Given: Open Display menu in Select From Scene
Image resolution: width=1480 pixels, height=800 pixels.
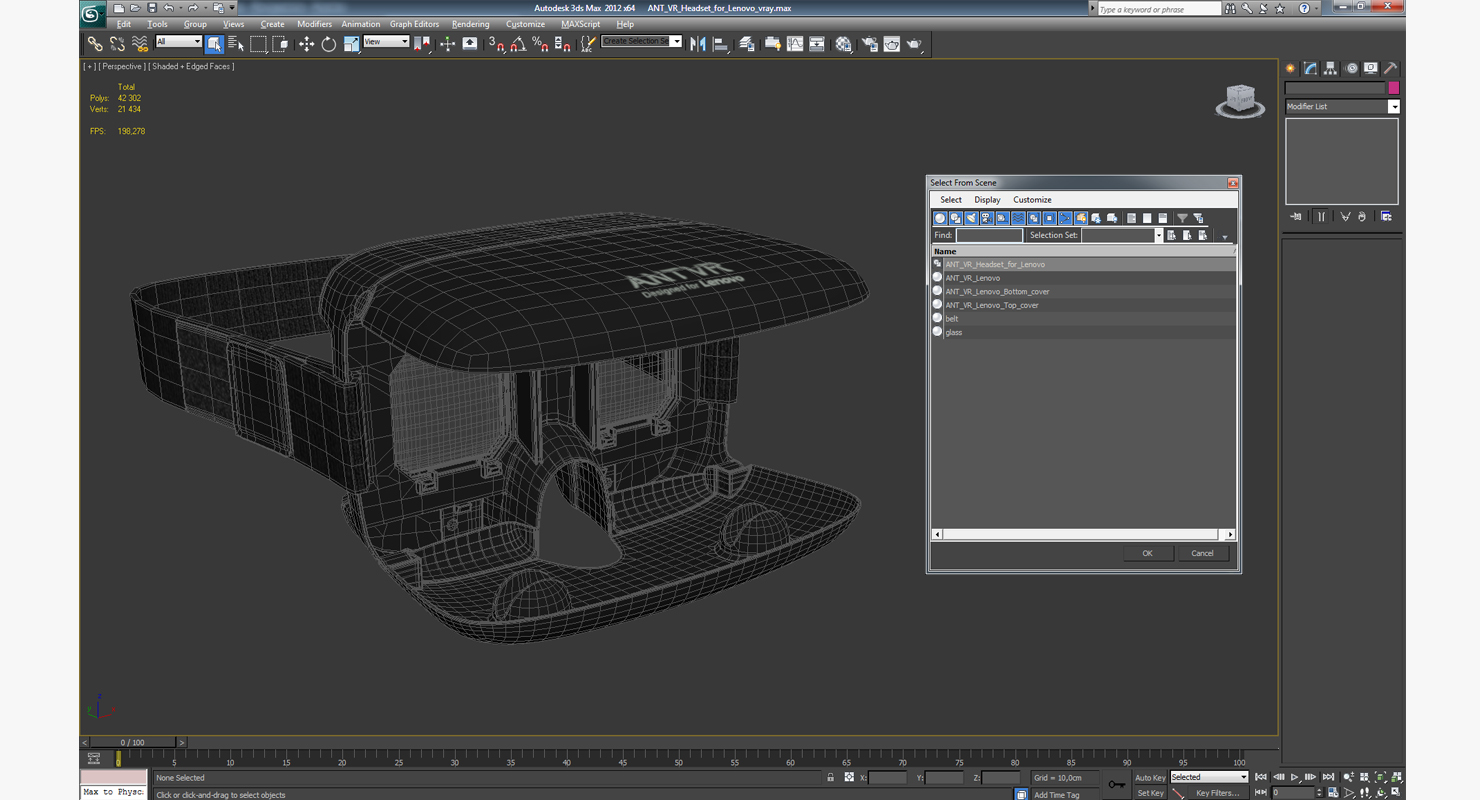Looking at the screenshot, I should 987,200.
